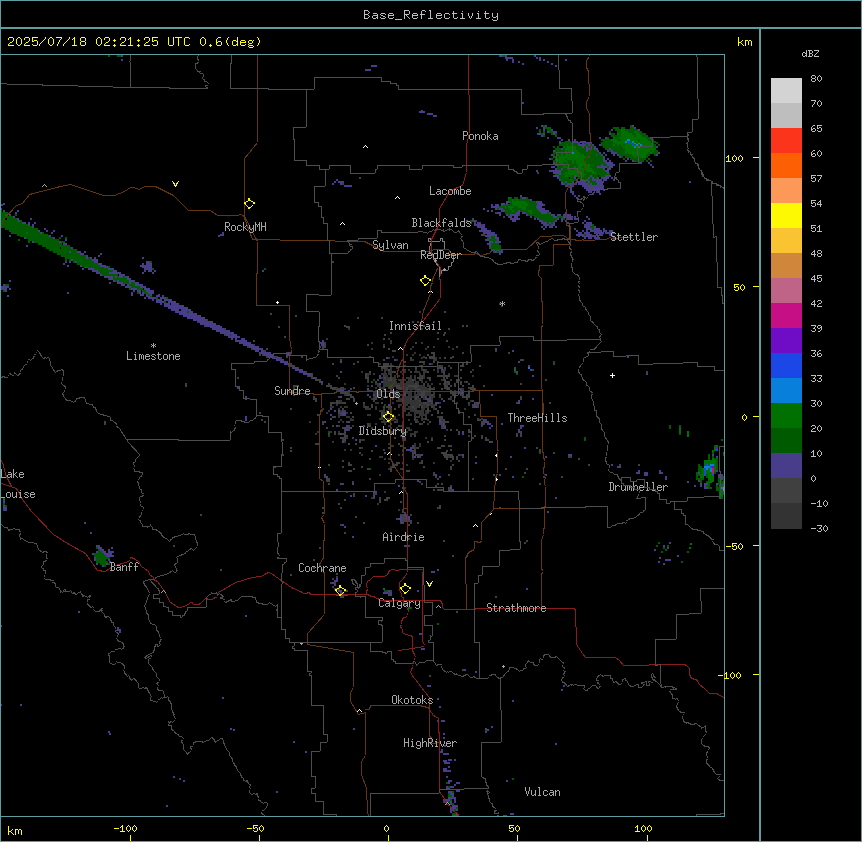The width and height of the screenshot is (862, 842).
Task: Click the Base_Reflectivity title
Action: click(431, 15)
